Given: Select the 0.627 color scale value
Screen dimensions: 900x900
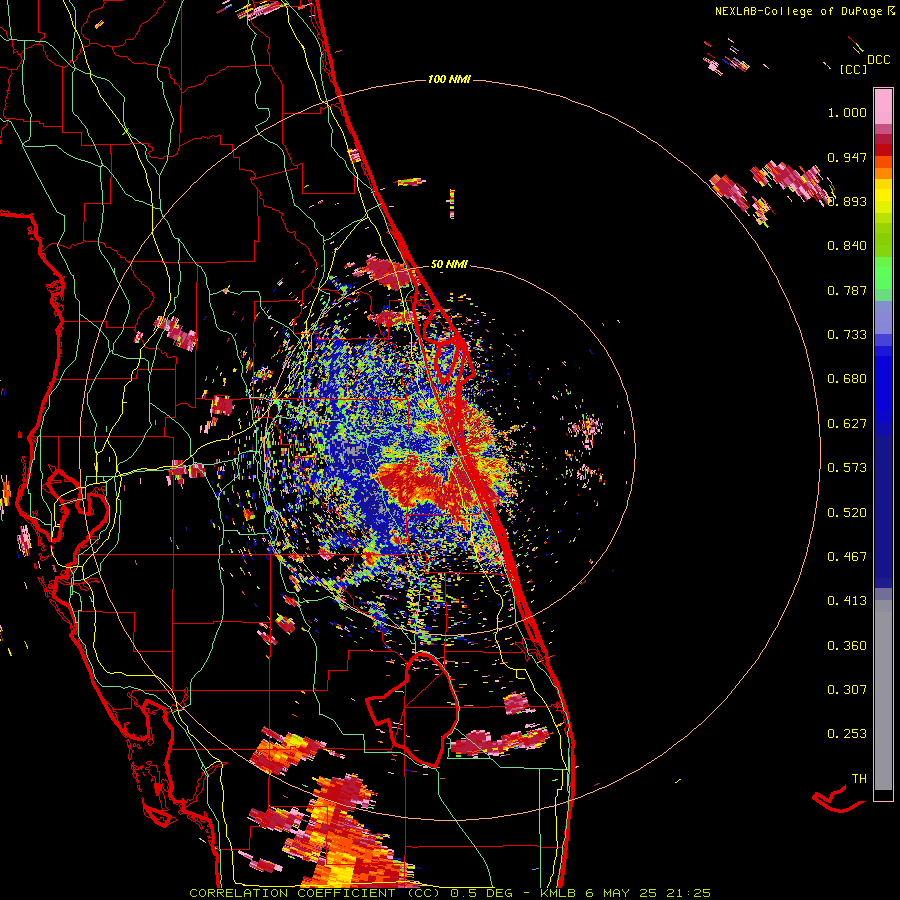Looking at the screenshot, I should (847, 424).
